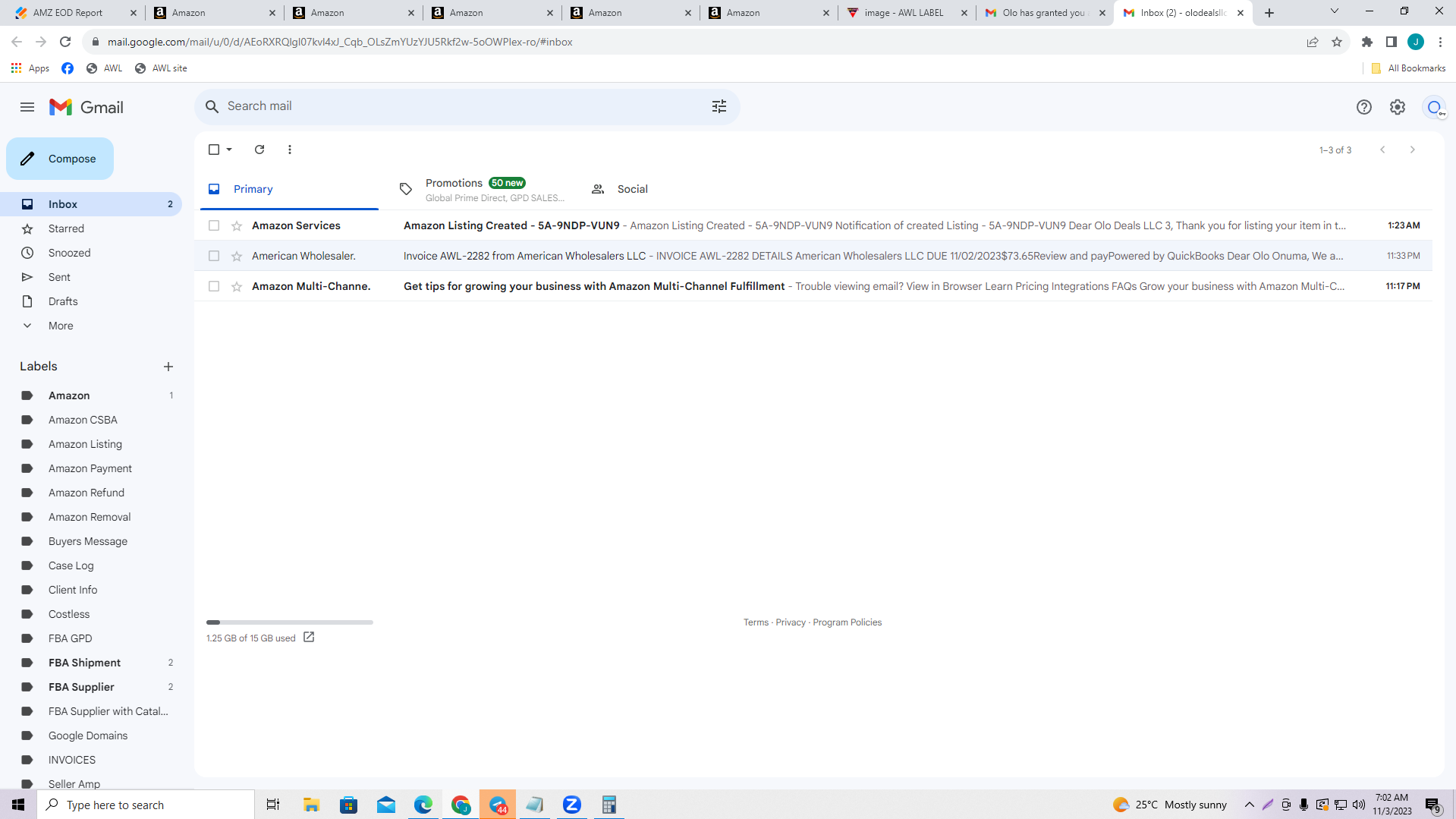Open the Buyers Message label
This screenshot has height=819, width=1456.
(91, 541)
